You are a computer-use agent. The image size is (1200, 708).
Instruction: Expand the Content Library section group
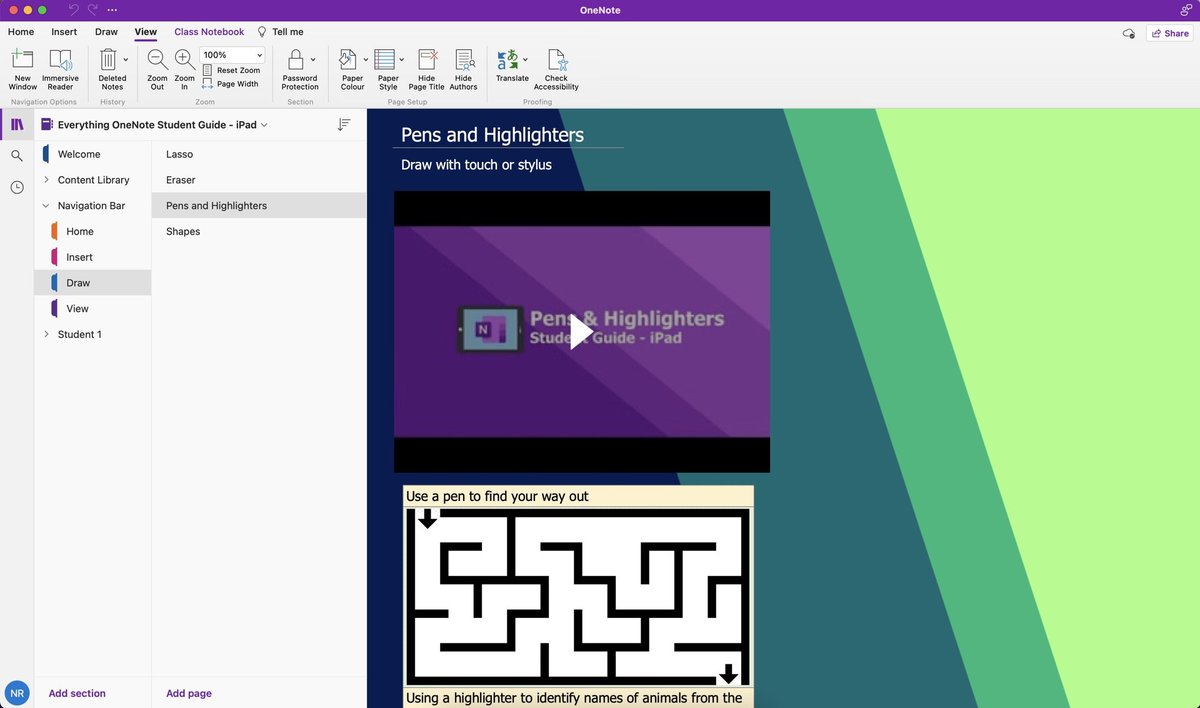[46, 180]
